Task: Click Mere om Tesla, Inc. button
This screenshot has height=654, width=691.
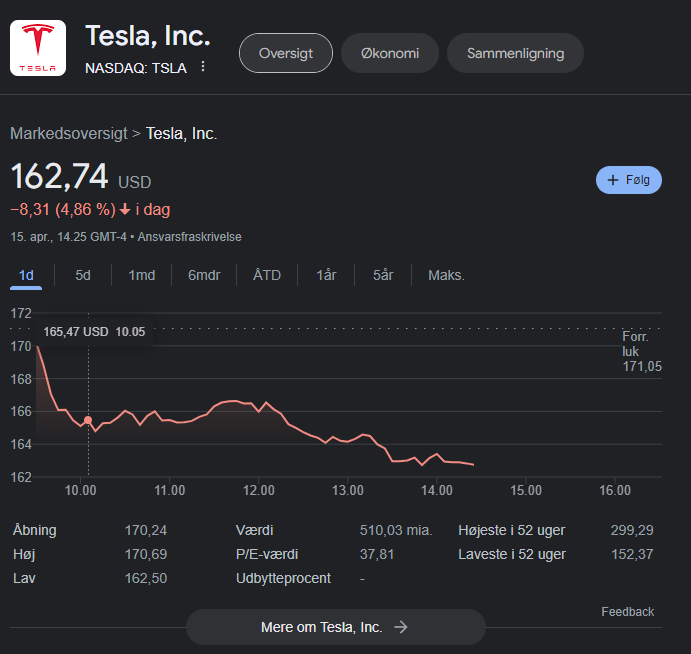Action: 336,627
